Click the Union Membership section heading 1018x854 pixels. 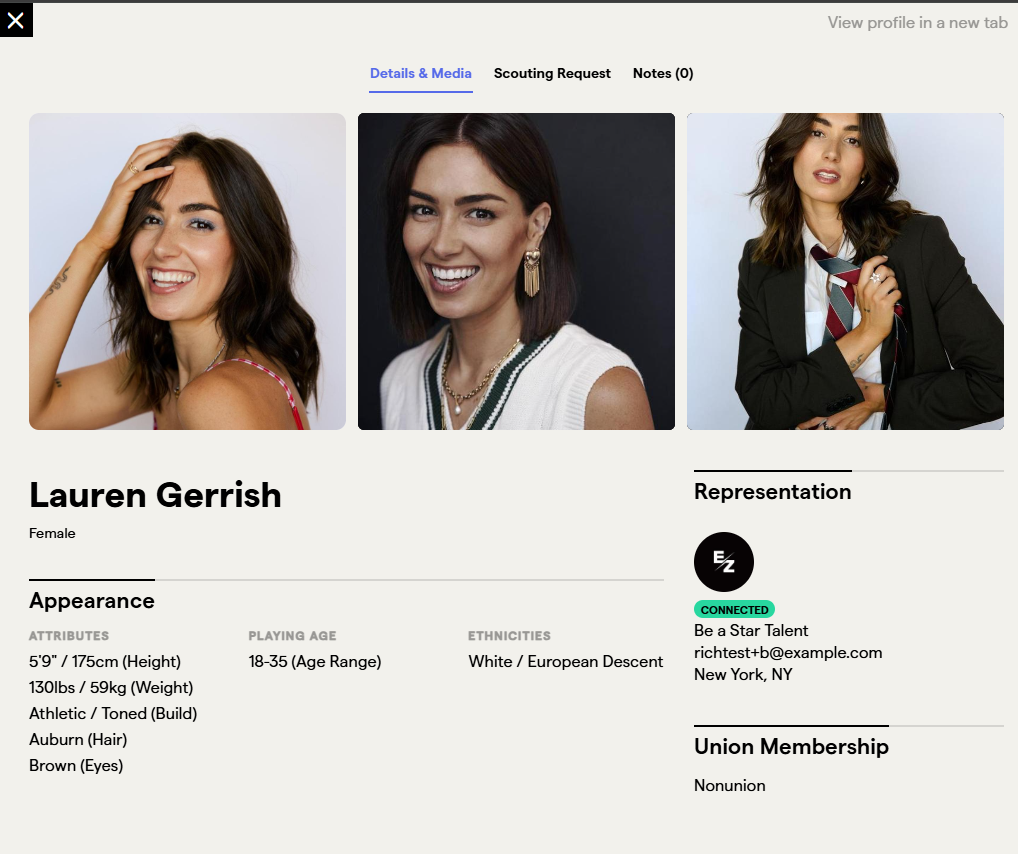791,747
